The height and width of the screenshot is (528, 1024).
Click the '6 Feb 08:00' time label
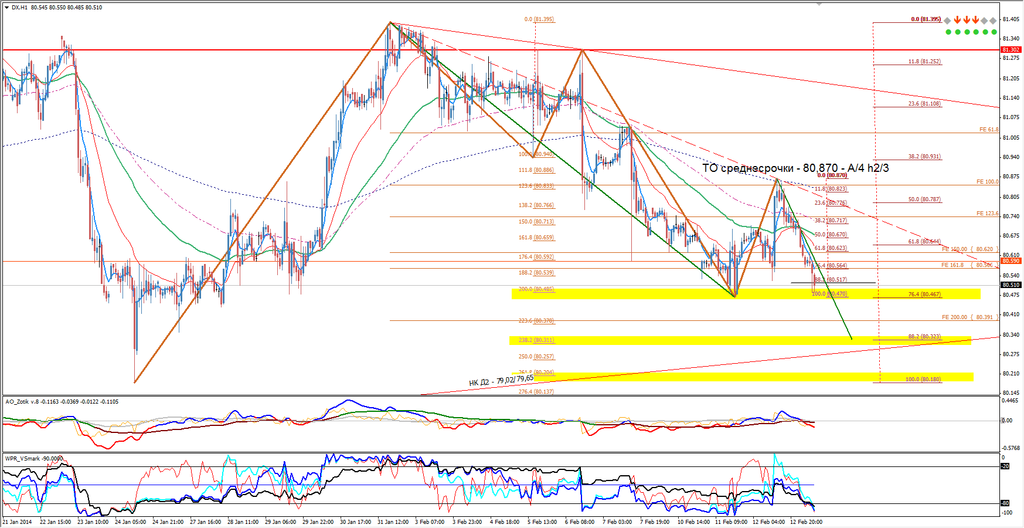click(581, 522)
